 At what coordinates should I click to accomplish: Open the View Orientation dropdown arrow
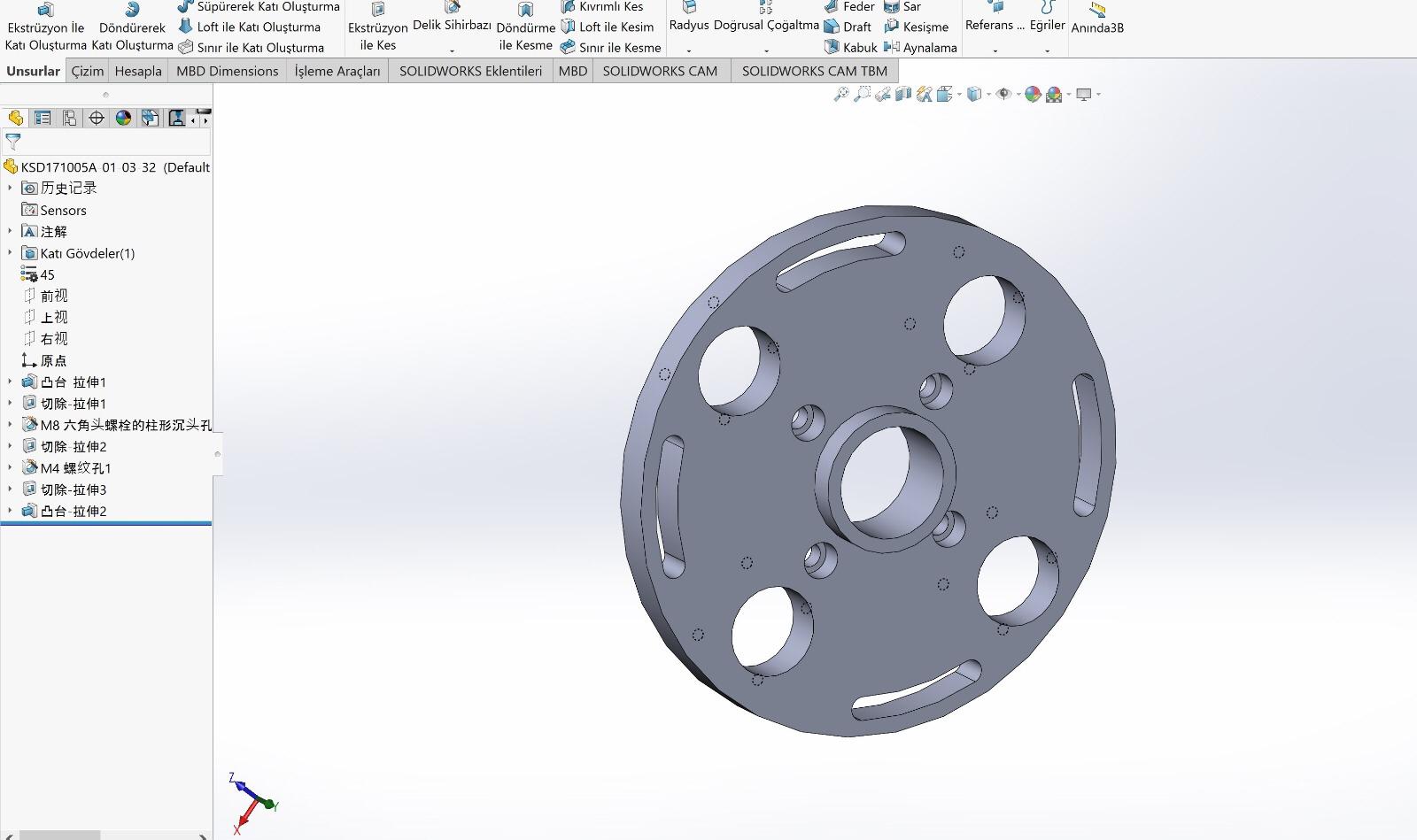(958, 94)
